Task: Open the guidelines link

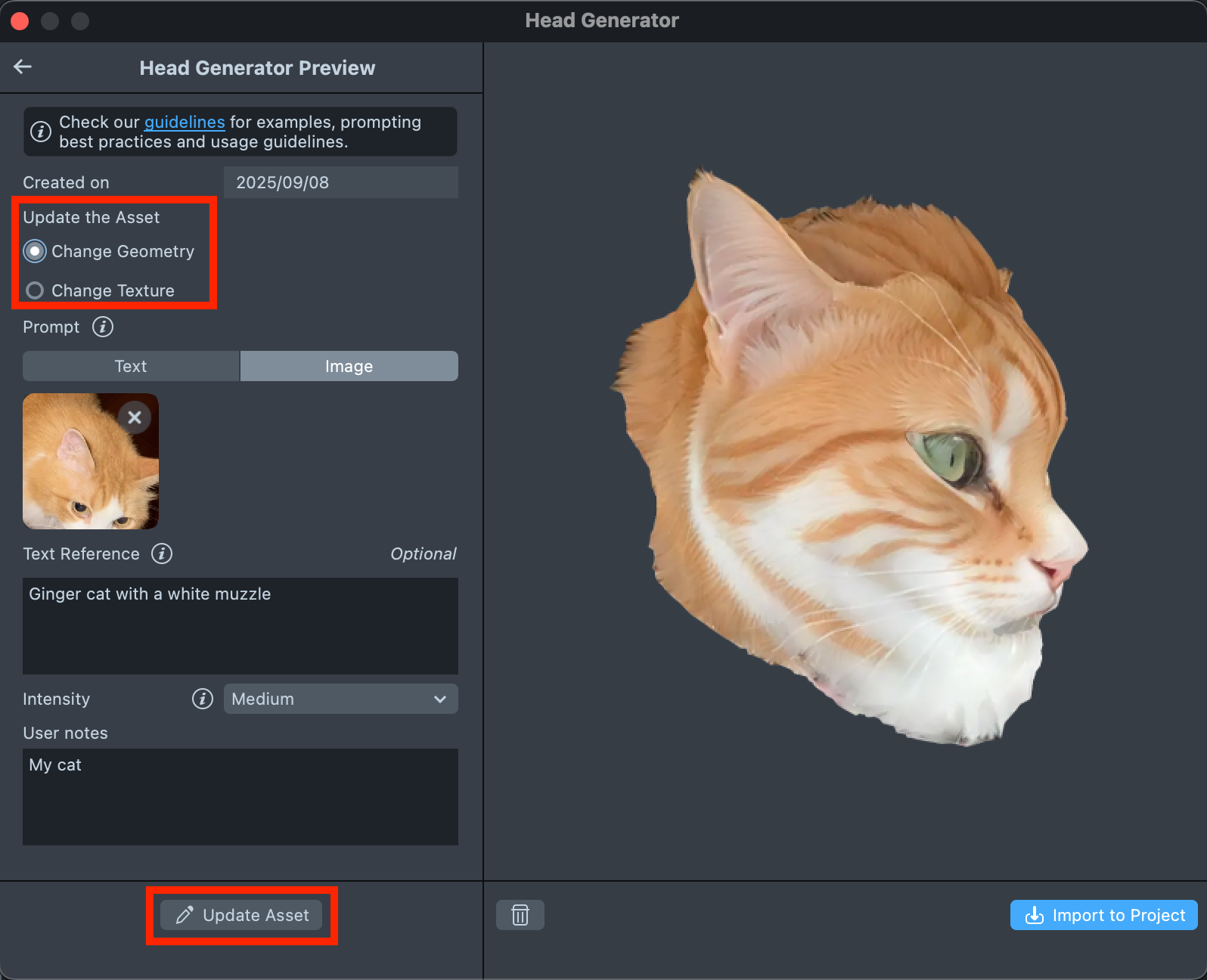Action: (x=185, y=122)
